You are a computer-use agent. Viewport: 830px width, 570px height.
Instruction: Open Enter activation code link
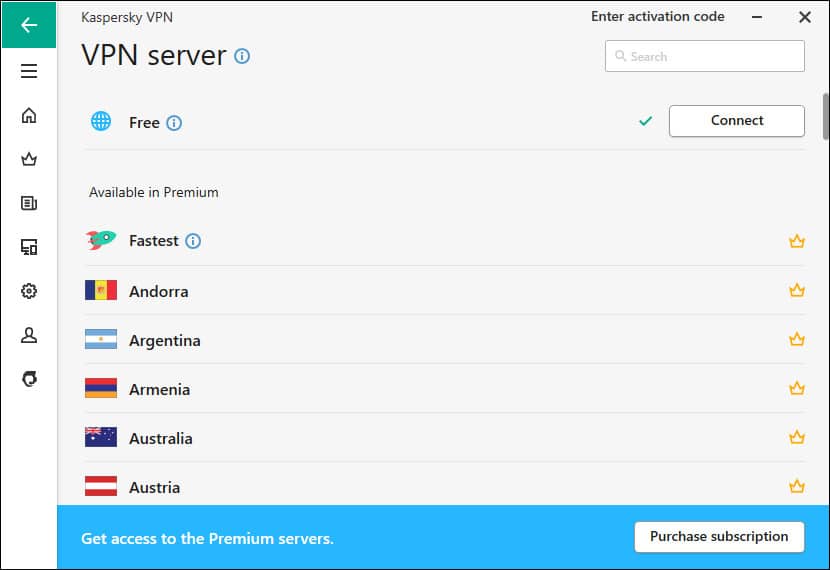point(657,16)
